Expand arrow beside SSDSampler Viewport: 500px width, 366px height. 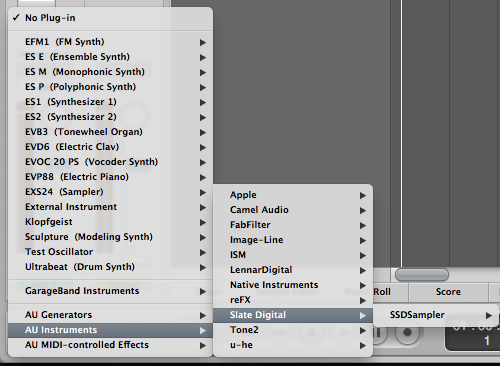click(x=489, y=315)
